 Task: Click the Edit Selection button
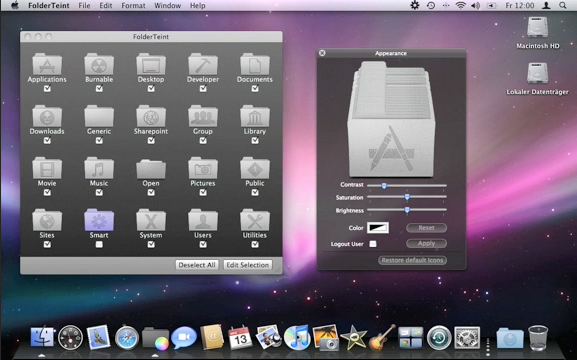click(x=248, y=265)
